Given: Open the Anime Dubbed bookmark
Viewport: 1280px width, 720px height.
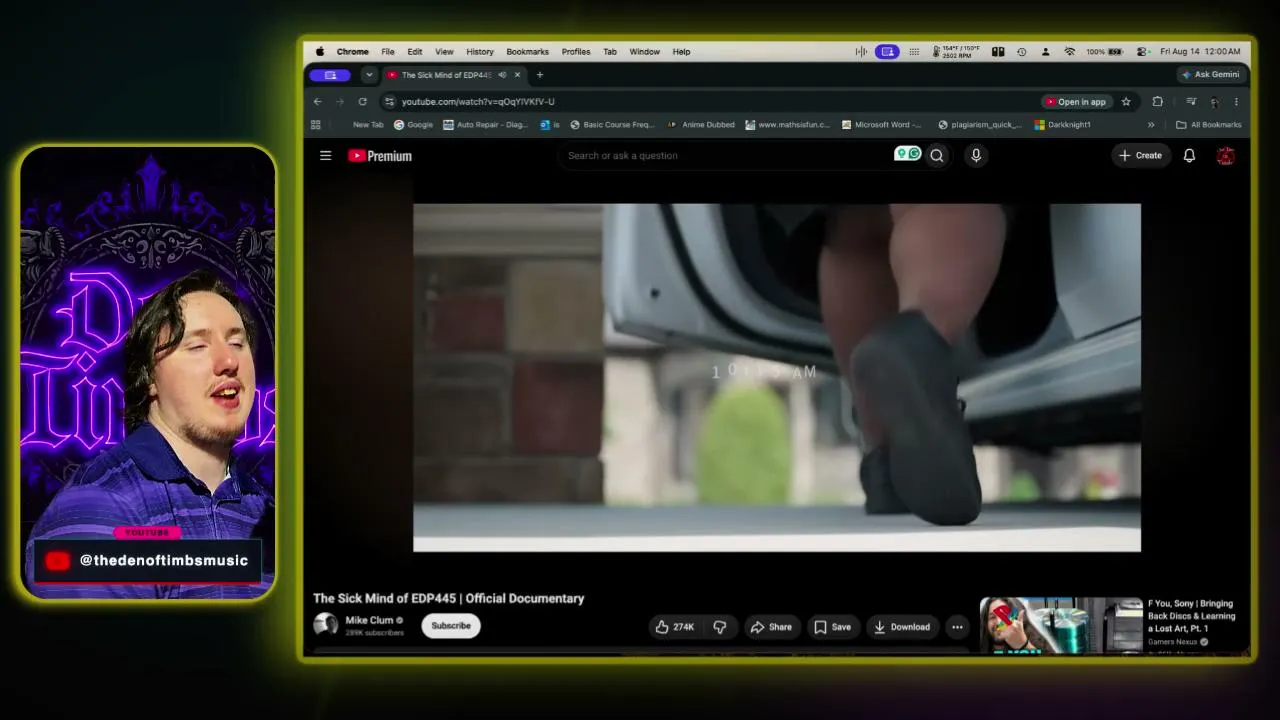Looking at the screenshot, I should click(x=701, y=125).
